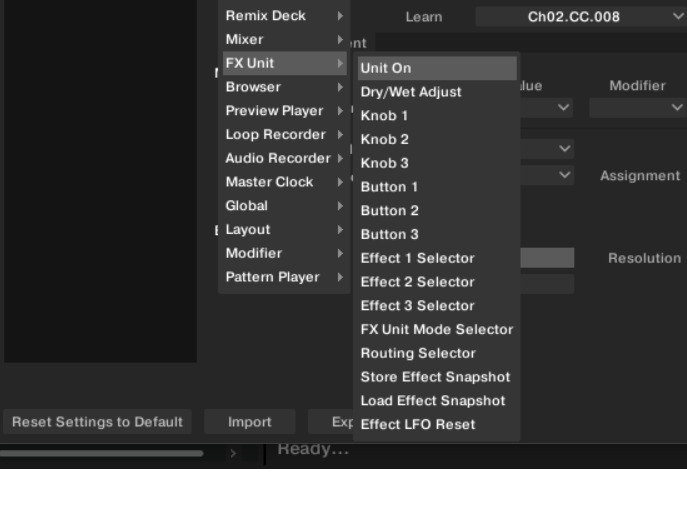Choose Load Effect Snapshot
687x526 pixels.
coord(437,401)
